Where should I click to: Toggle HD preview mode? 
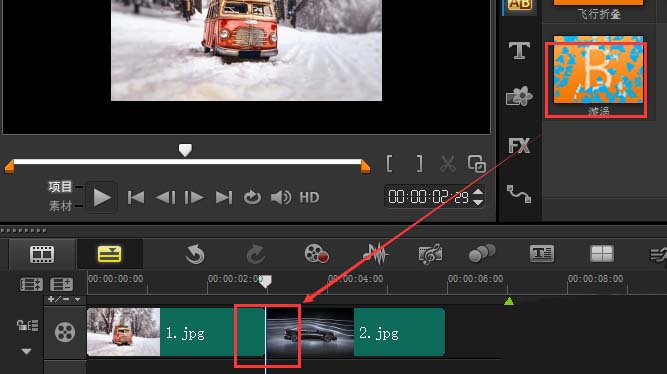coord(309,197)
